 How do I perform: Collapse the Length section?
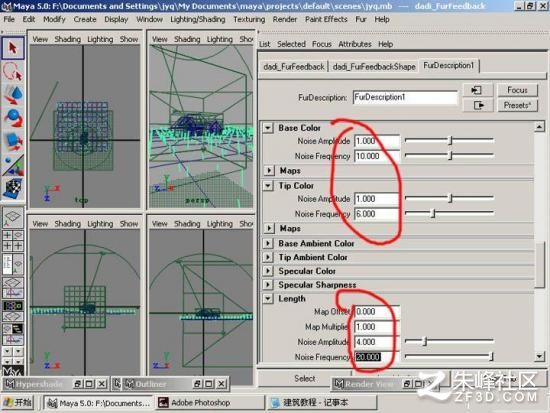pyautogui.click(x=268, y=299)
